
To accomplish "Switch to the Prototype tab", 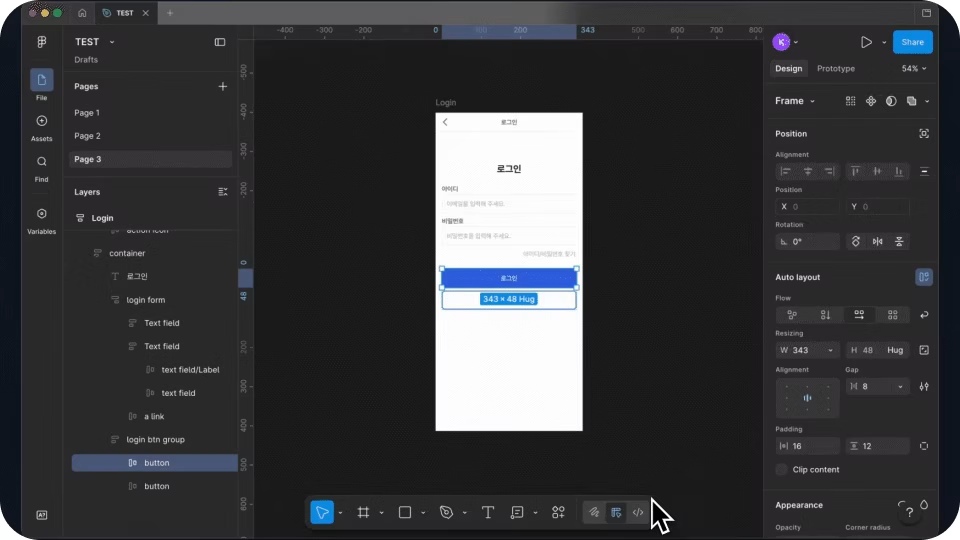I will (836, 69).
